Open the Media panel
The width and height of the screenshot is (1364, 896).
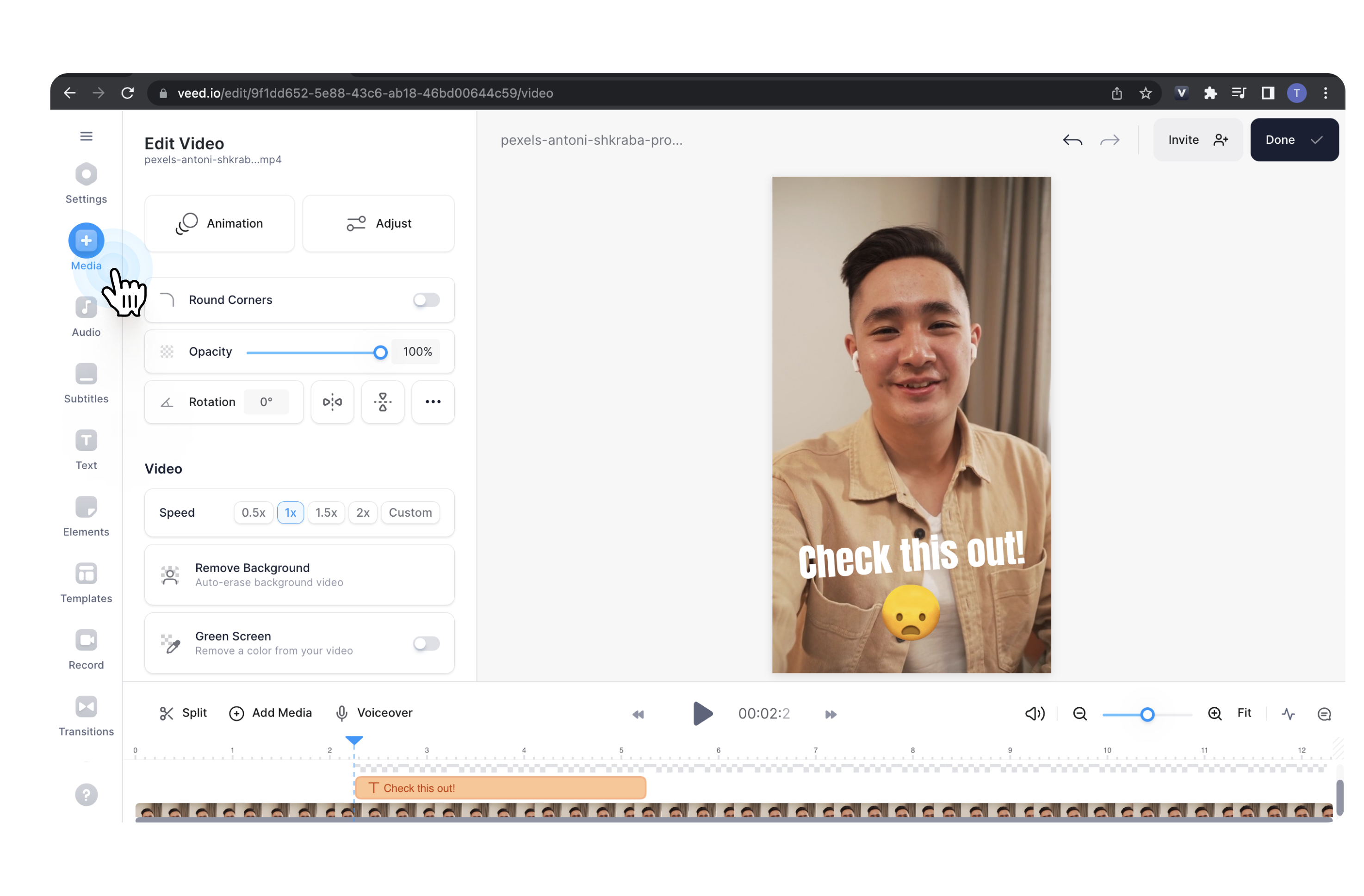coord(86,247)
